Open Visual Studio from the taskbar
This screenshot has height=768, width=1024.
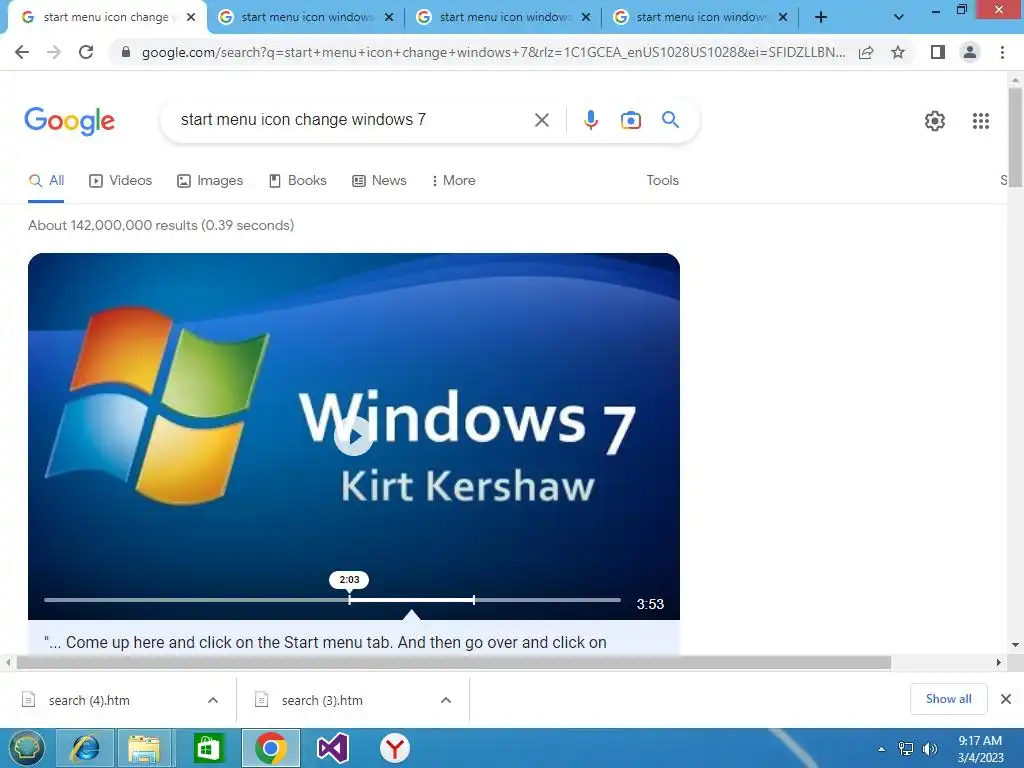pos(332,748)
